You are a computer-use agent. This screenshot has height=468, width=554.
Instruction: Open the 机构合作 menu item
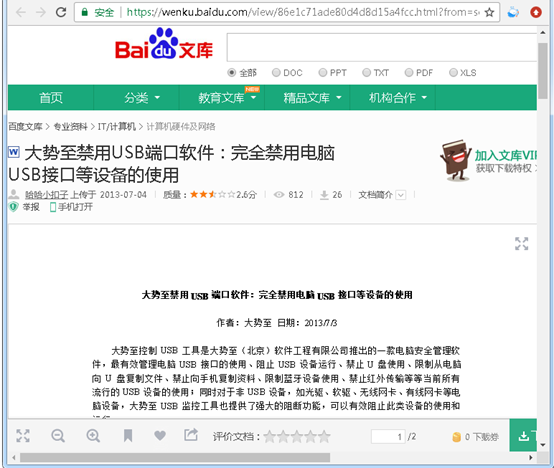click(398, 97)
